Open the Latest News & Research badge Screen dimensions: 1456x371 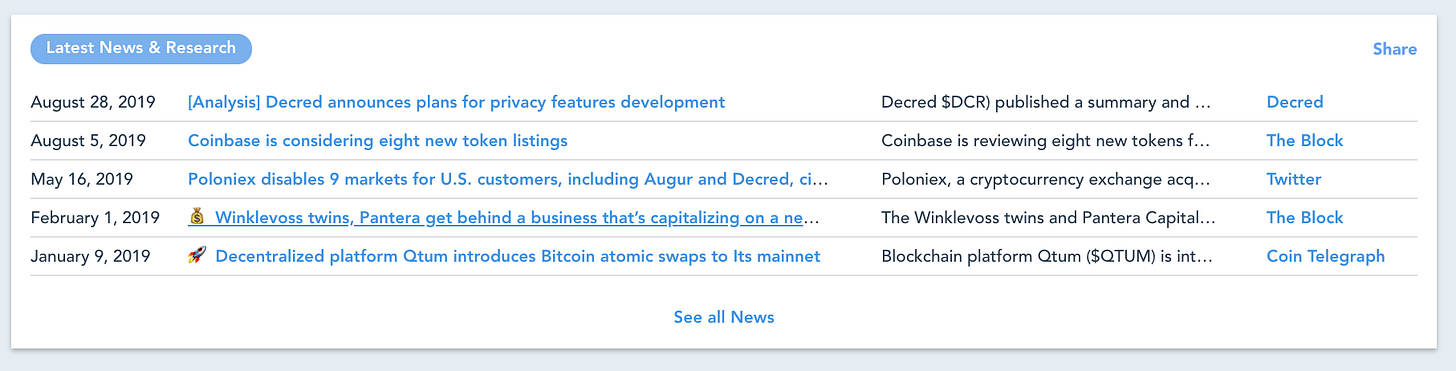pos(141,48)
